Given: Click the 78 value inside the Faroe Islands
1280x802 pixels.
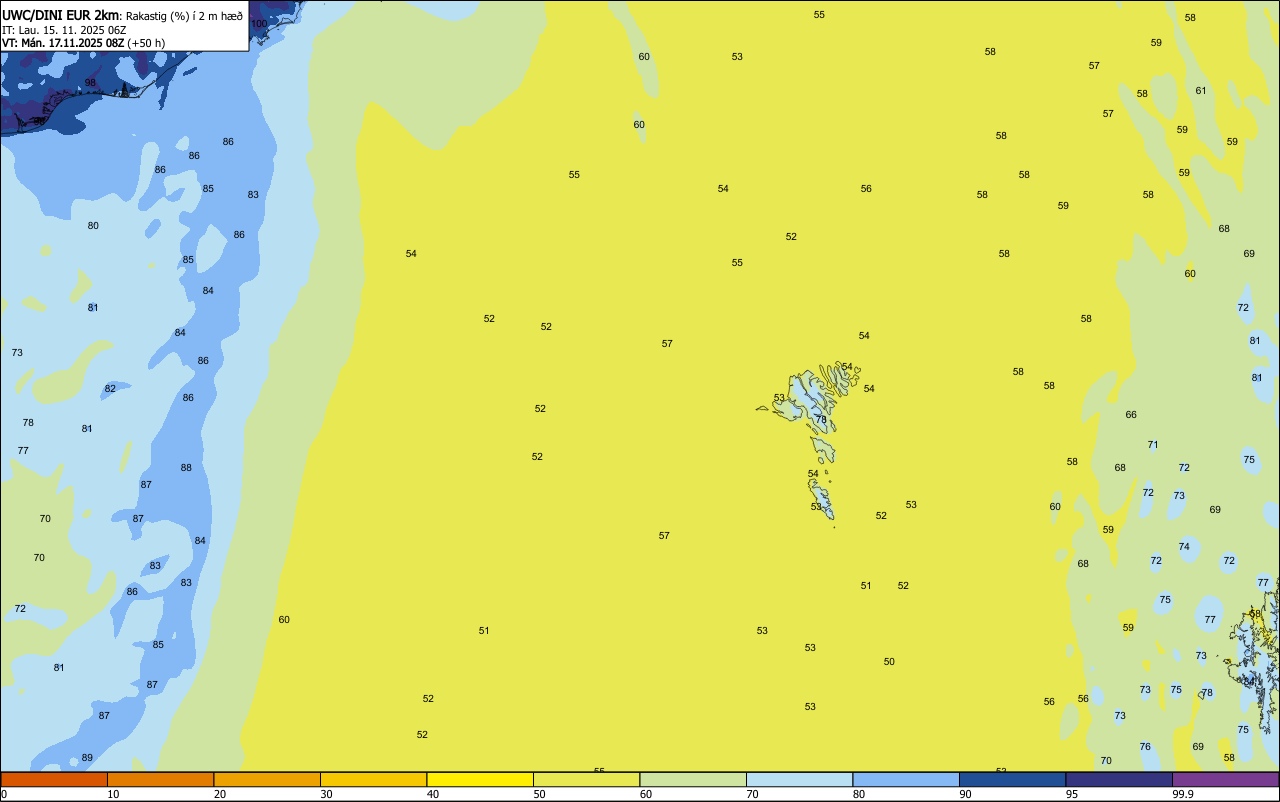Looking at the screenshot, I should pos(821,420).
